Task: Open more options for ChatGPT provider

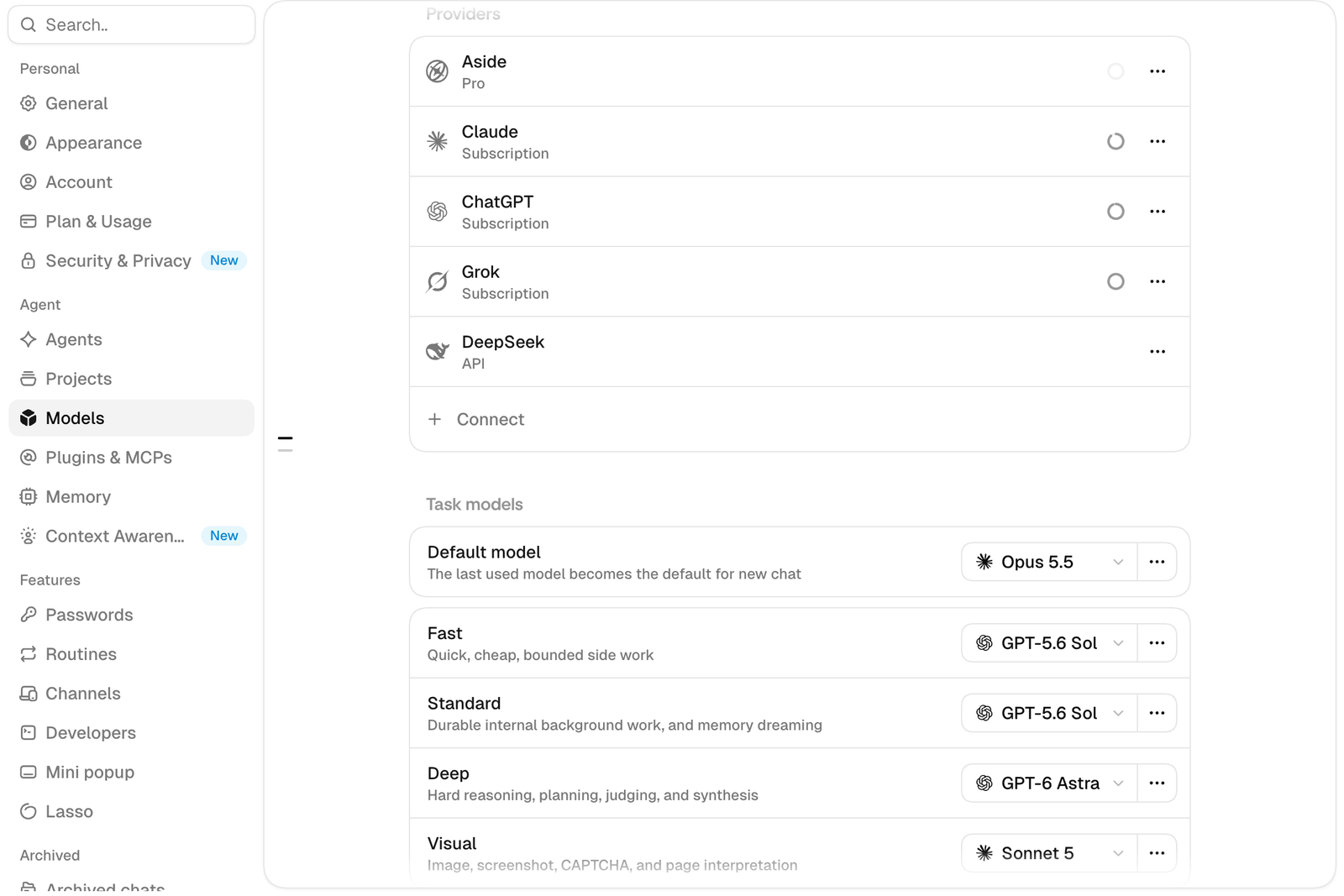Action: (x=1158, y=212)
